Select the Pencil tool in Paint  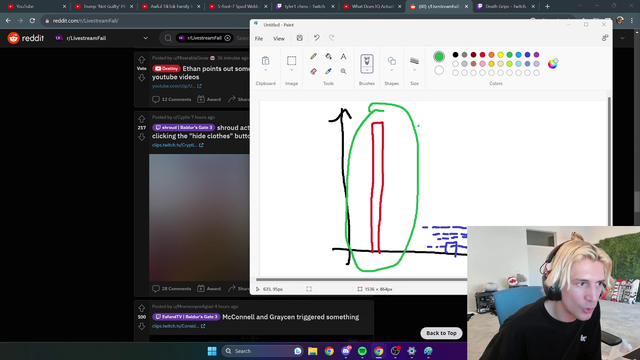coord(313,56)
